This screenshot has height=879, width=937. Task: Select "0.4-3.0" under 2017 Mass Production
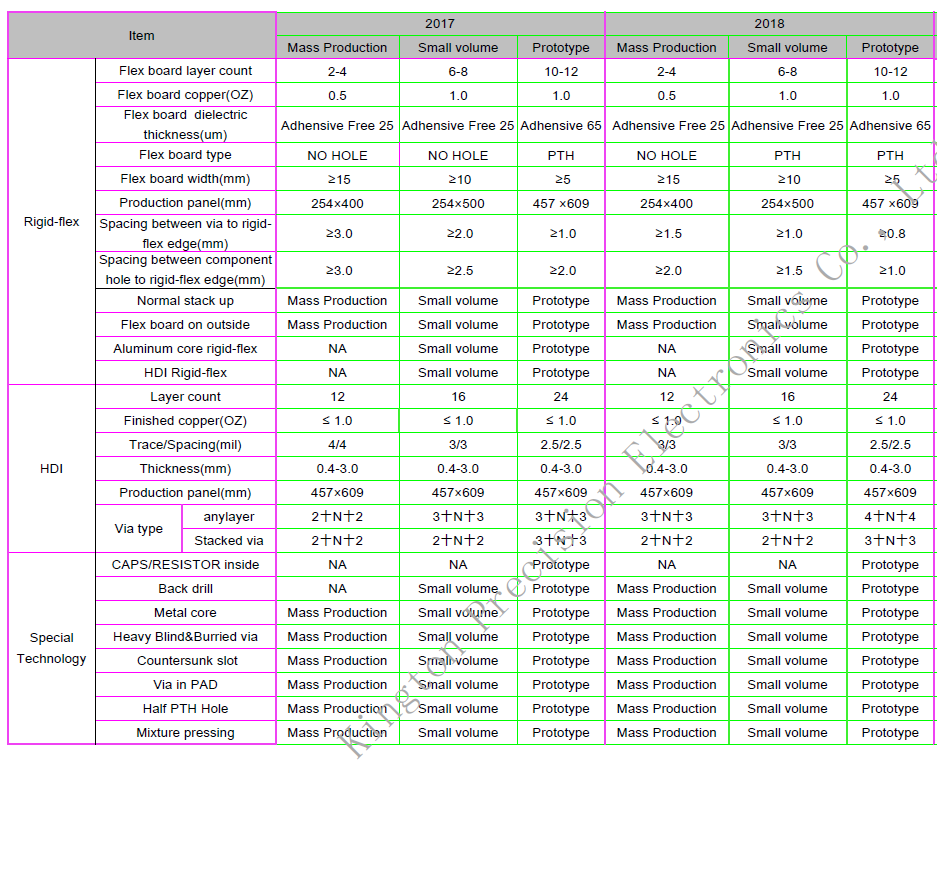(x=337, y=468)
